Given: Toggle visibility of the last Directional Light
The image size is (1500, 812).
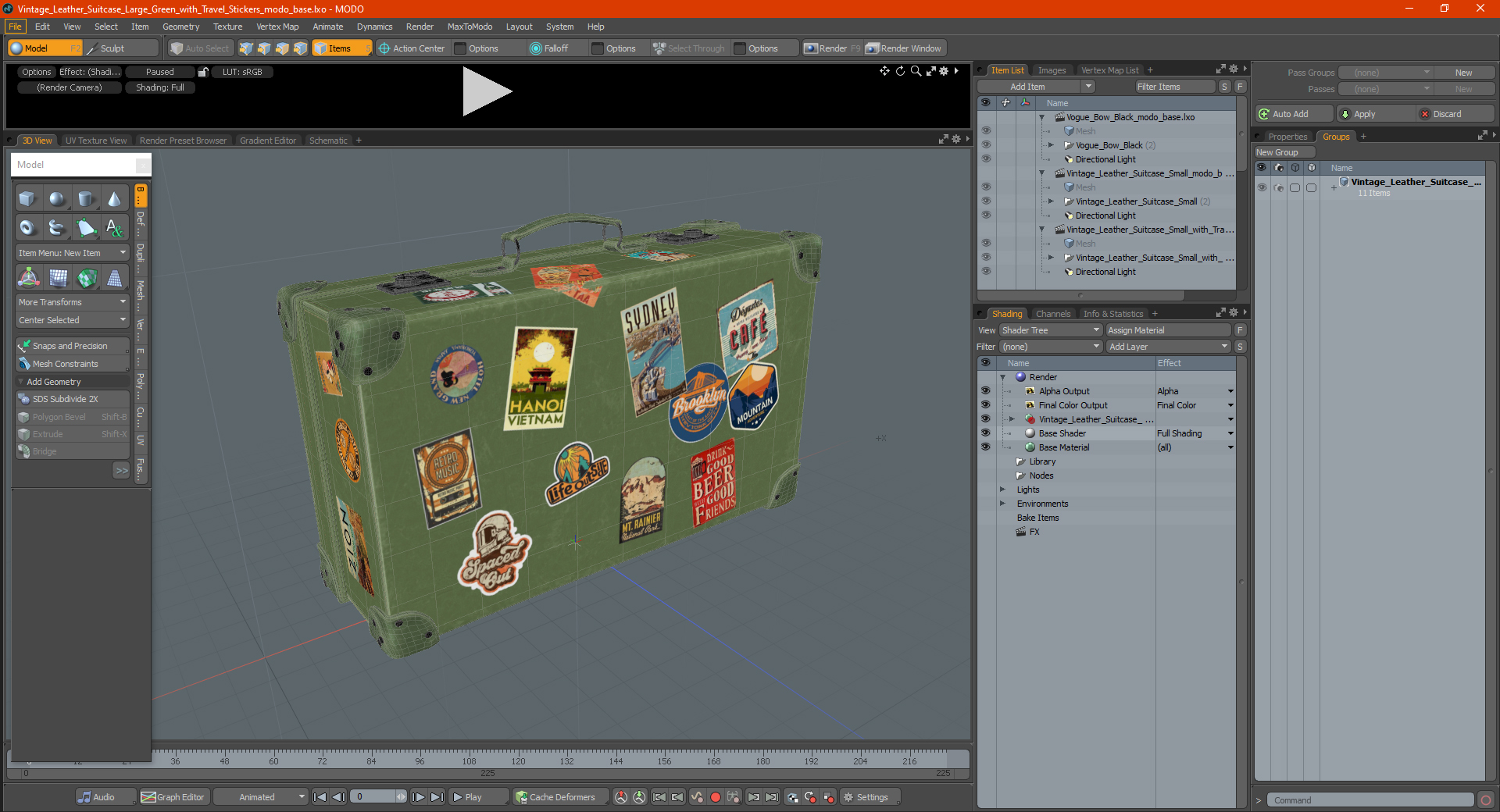Looking at the screenshot, I should click(x=986, y=272).
